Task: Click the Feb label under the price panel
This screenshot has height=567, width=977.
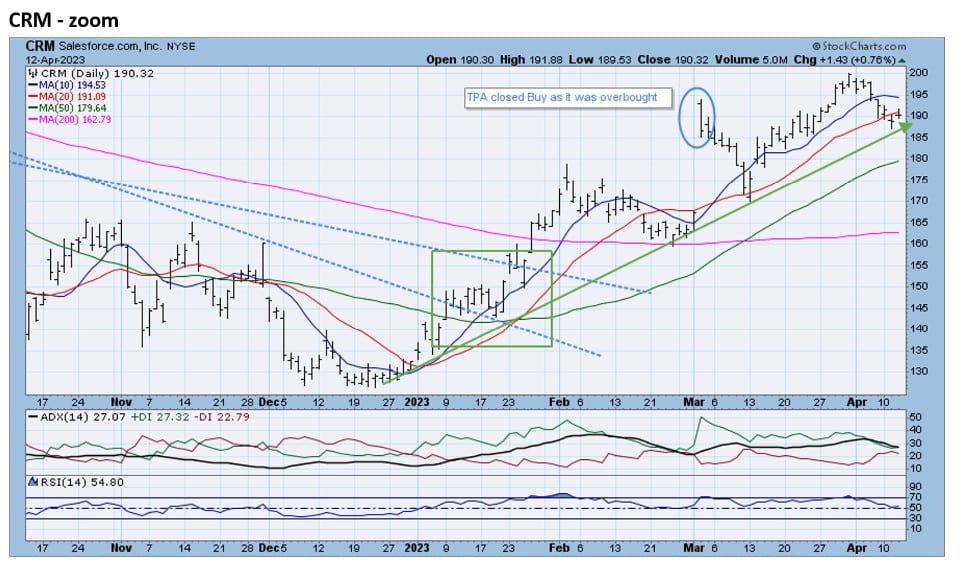Action: [559, 402]
